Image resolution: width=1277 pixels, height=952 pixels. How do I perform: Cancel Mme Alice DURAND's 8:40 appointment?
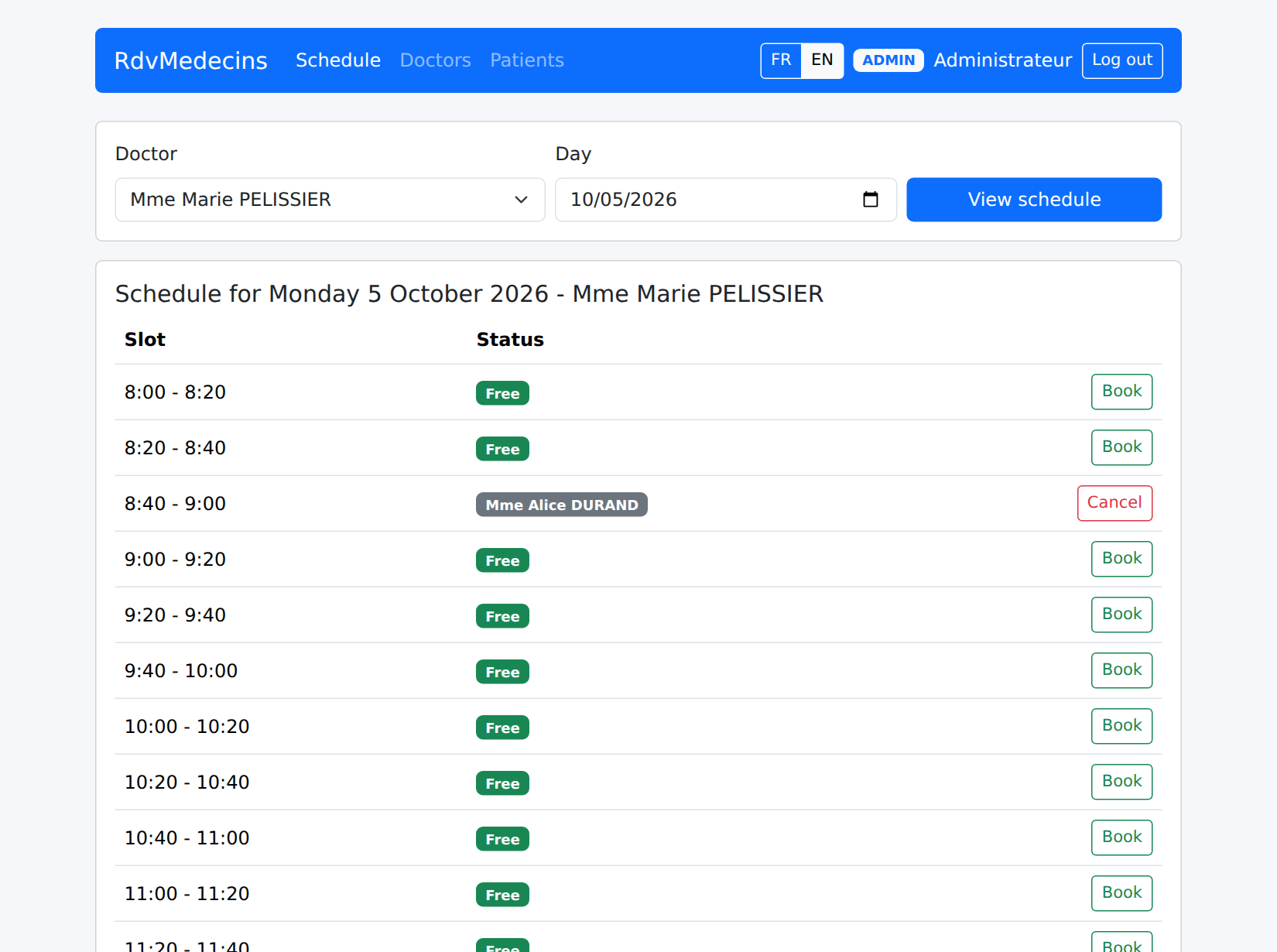point(1114,503)
